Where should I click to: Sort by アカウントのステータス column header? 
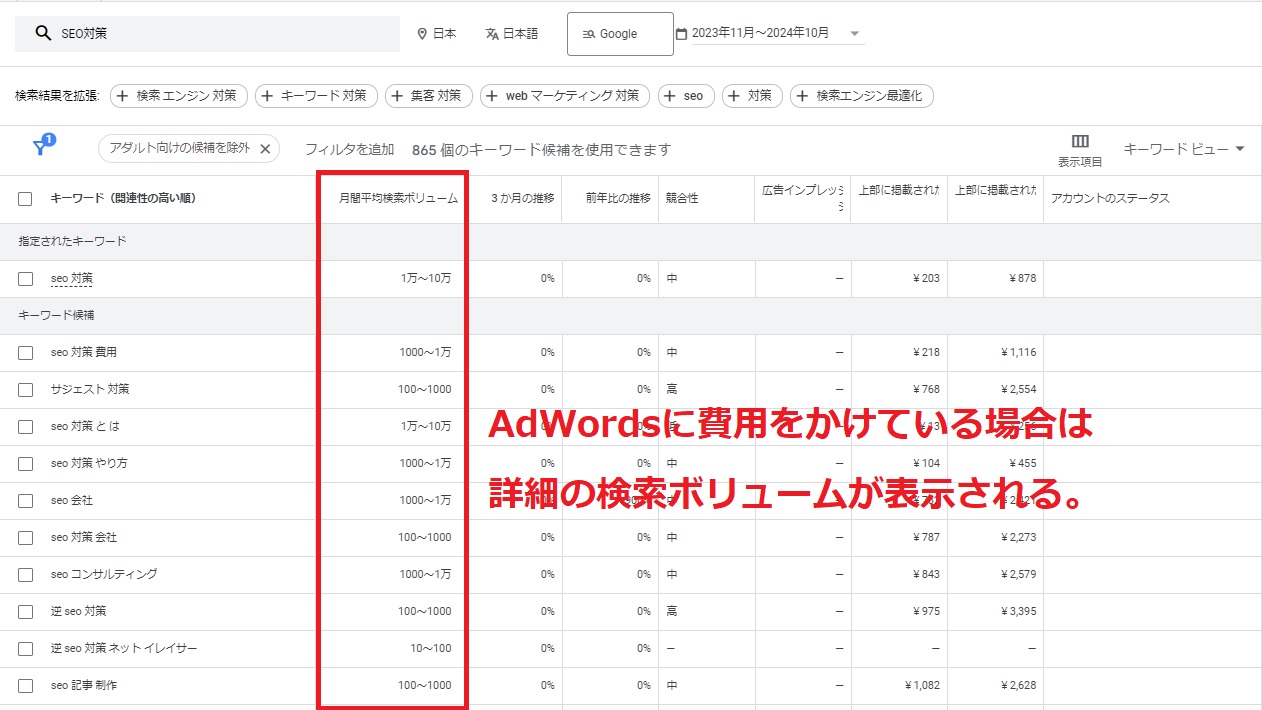click(1110, 199)
